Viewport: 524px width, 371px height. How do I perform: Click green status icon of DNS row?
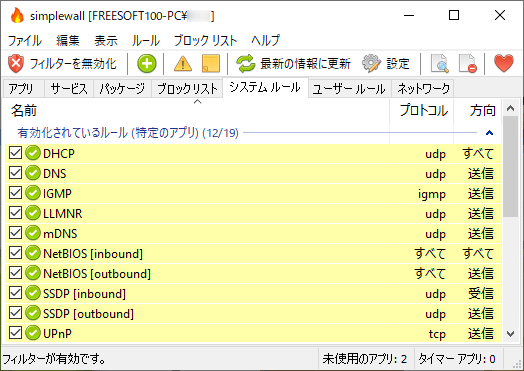pos(33,173)
